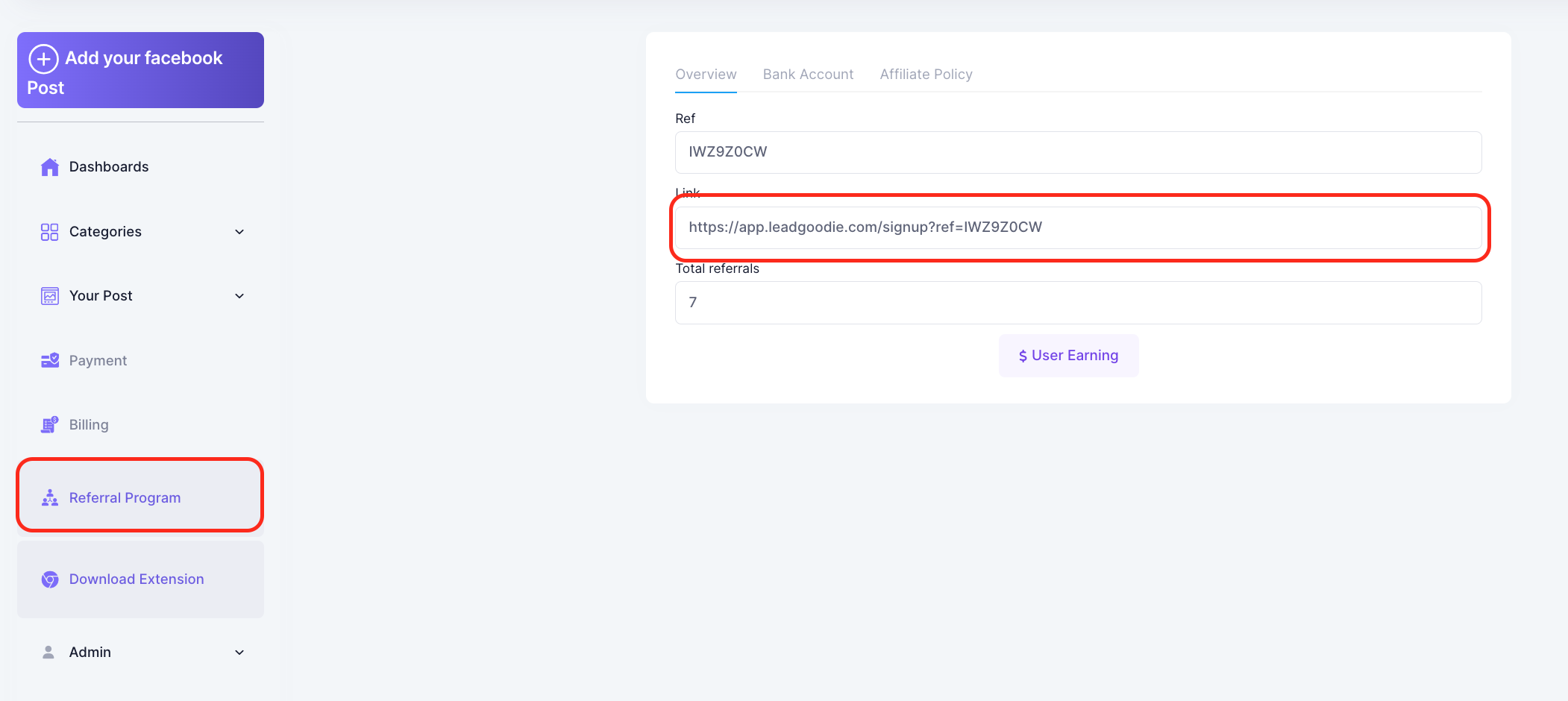Expand the Admin menu chevron

pyautogui.click(x=239, y=653)
